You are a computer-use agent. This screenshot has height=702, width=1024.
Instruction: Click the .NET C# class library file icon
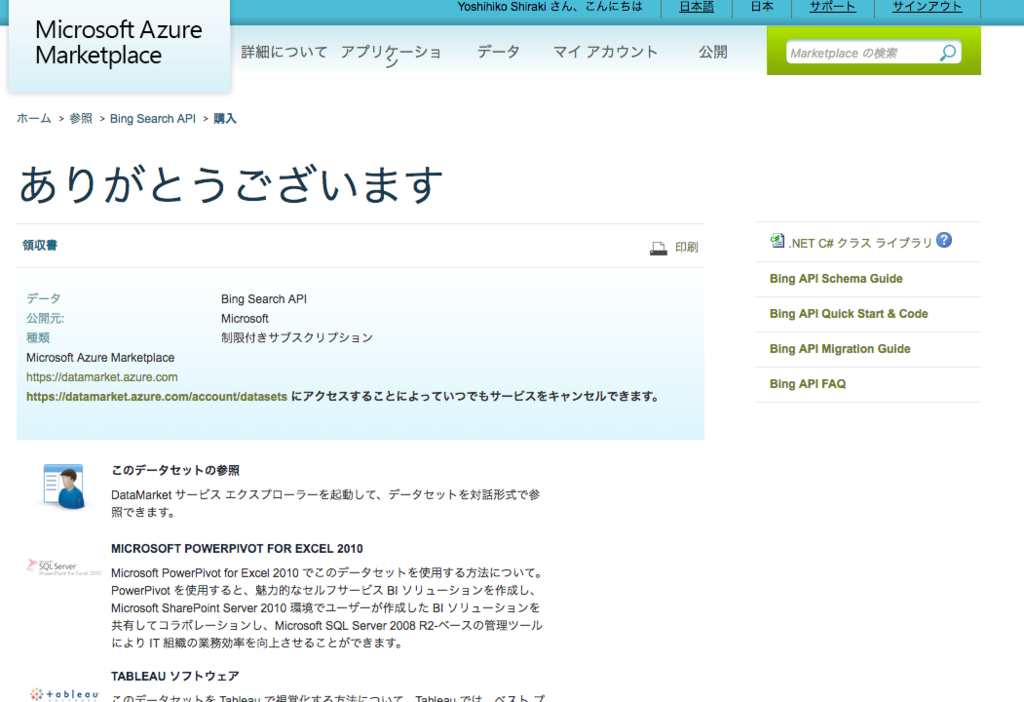pos(777,241)
